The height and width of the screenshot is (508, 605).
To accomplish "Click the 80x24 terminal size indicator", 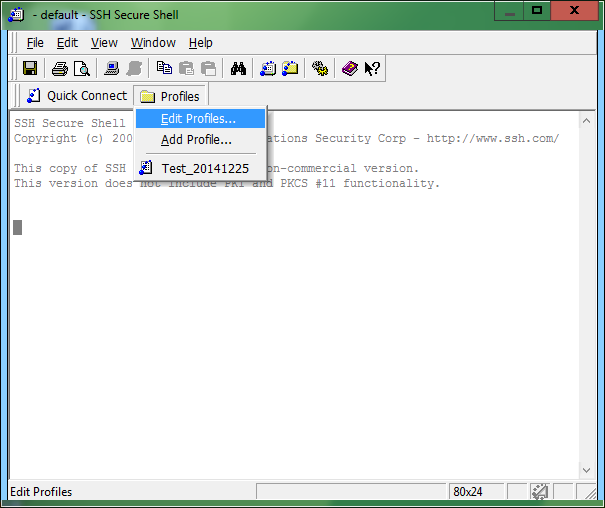I will point(476,492).
